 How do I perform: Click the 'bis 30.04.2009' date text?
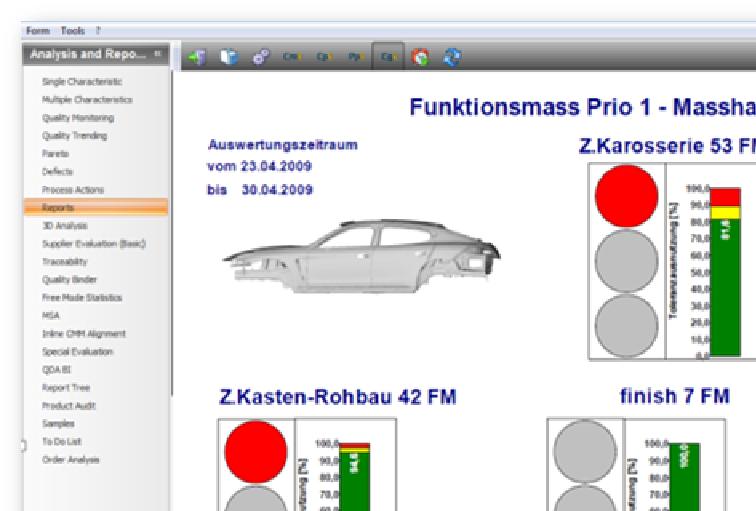click(x=259, y=190)
